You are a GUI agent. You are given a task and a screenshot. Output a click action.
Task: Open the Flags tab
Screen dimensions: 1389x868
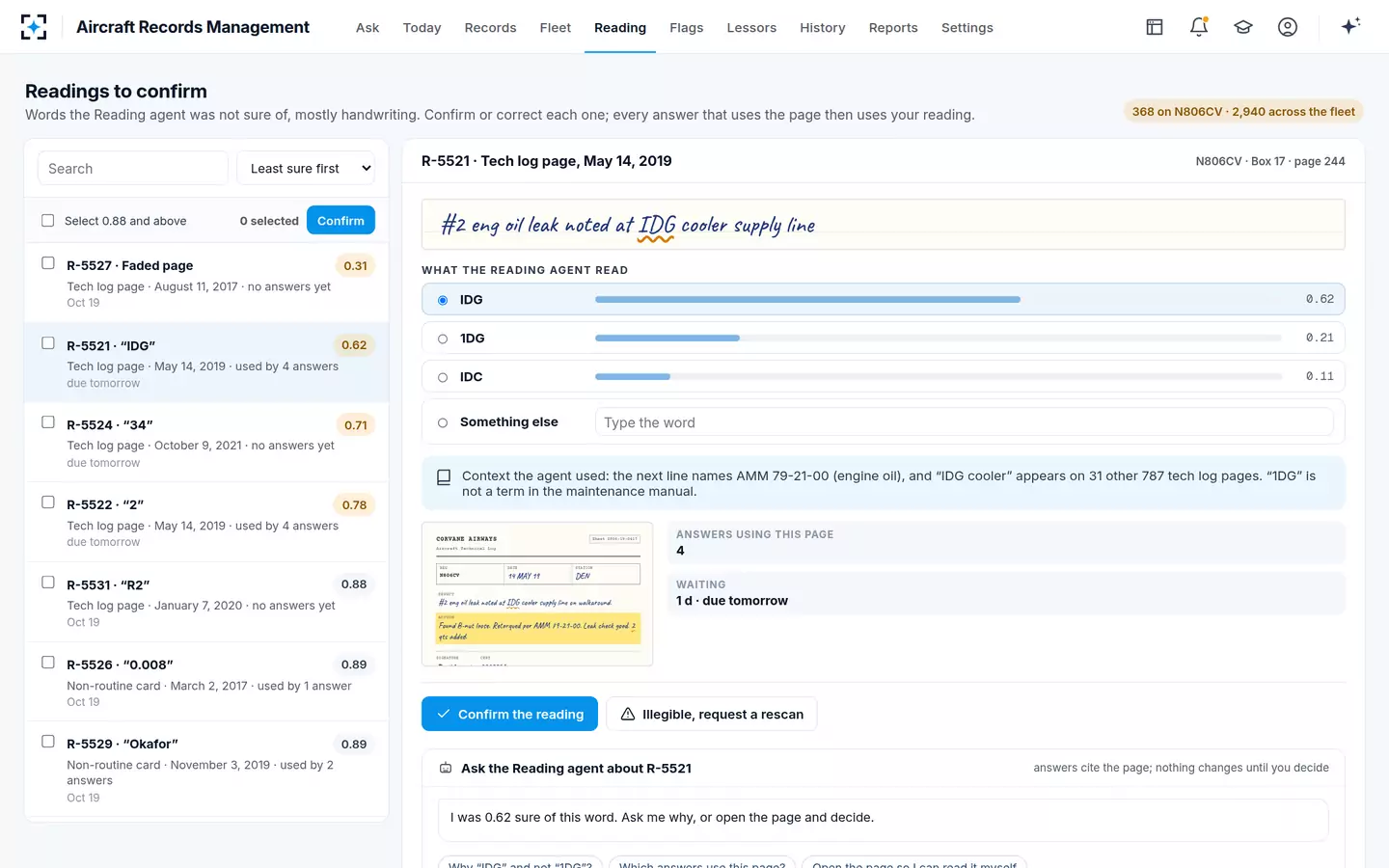687,28
